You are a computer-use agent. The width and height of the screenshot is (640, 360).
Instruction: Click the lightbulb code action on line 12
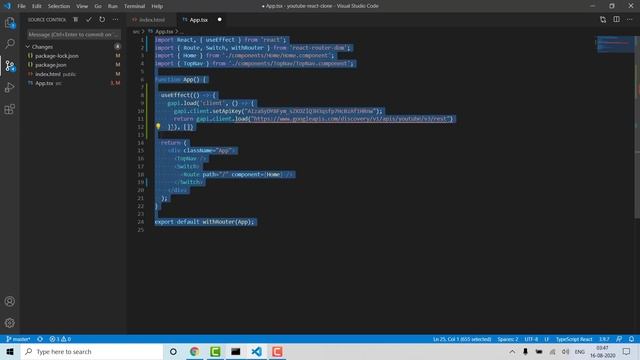158,127
